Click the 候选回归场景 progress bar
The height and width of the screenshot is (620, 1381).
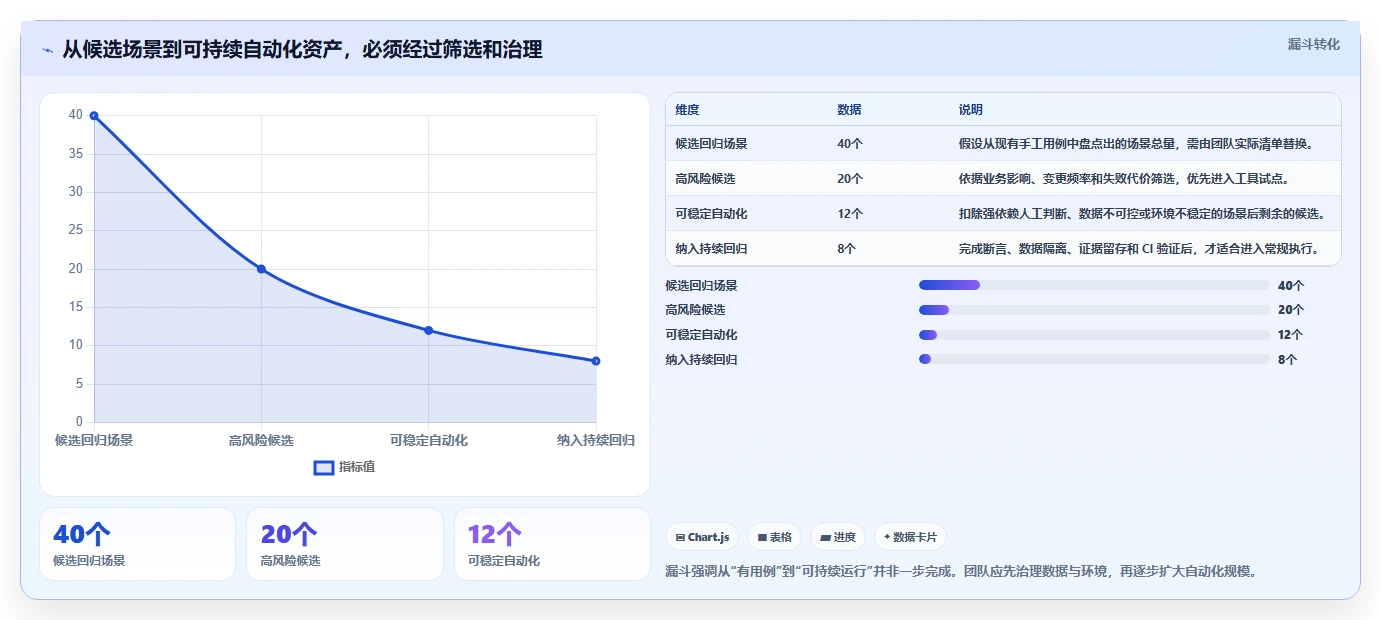click(1094, 285)
